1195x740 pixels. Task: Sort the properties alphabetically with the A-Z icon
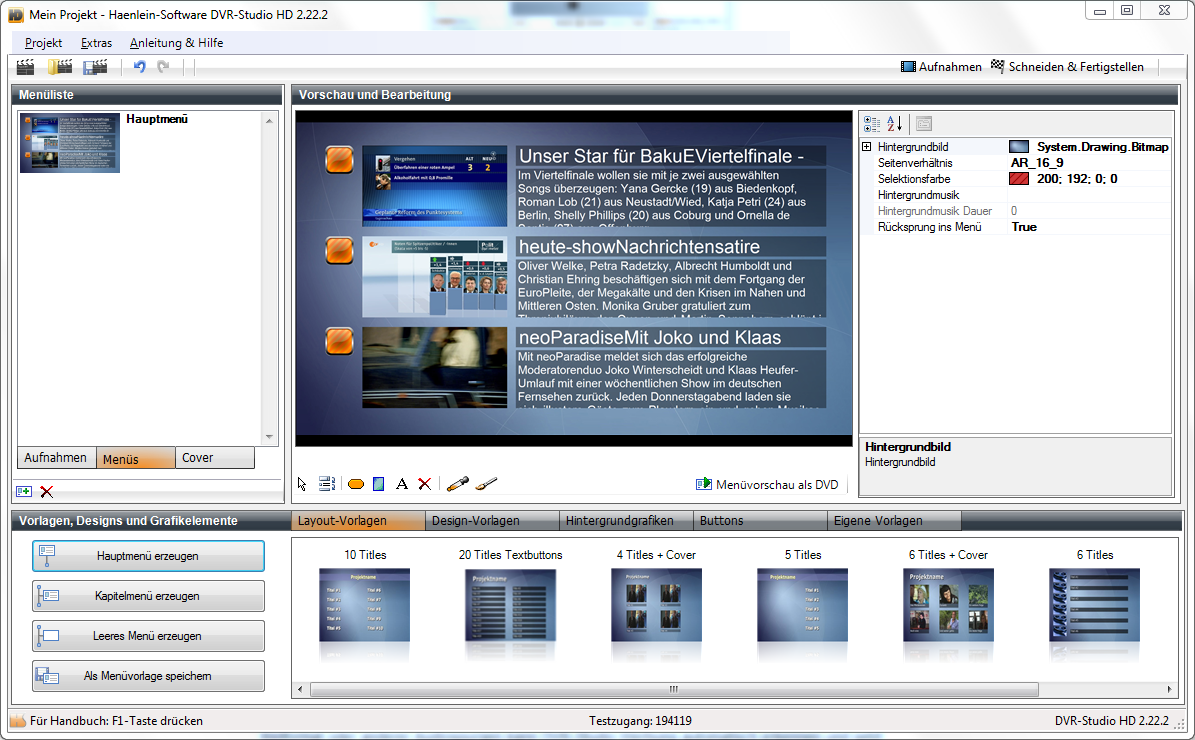(895, 123)
